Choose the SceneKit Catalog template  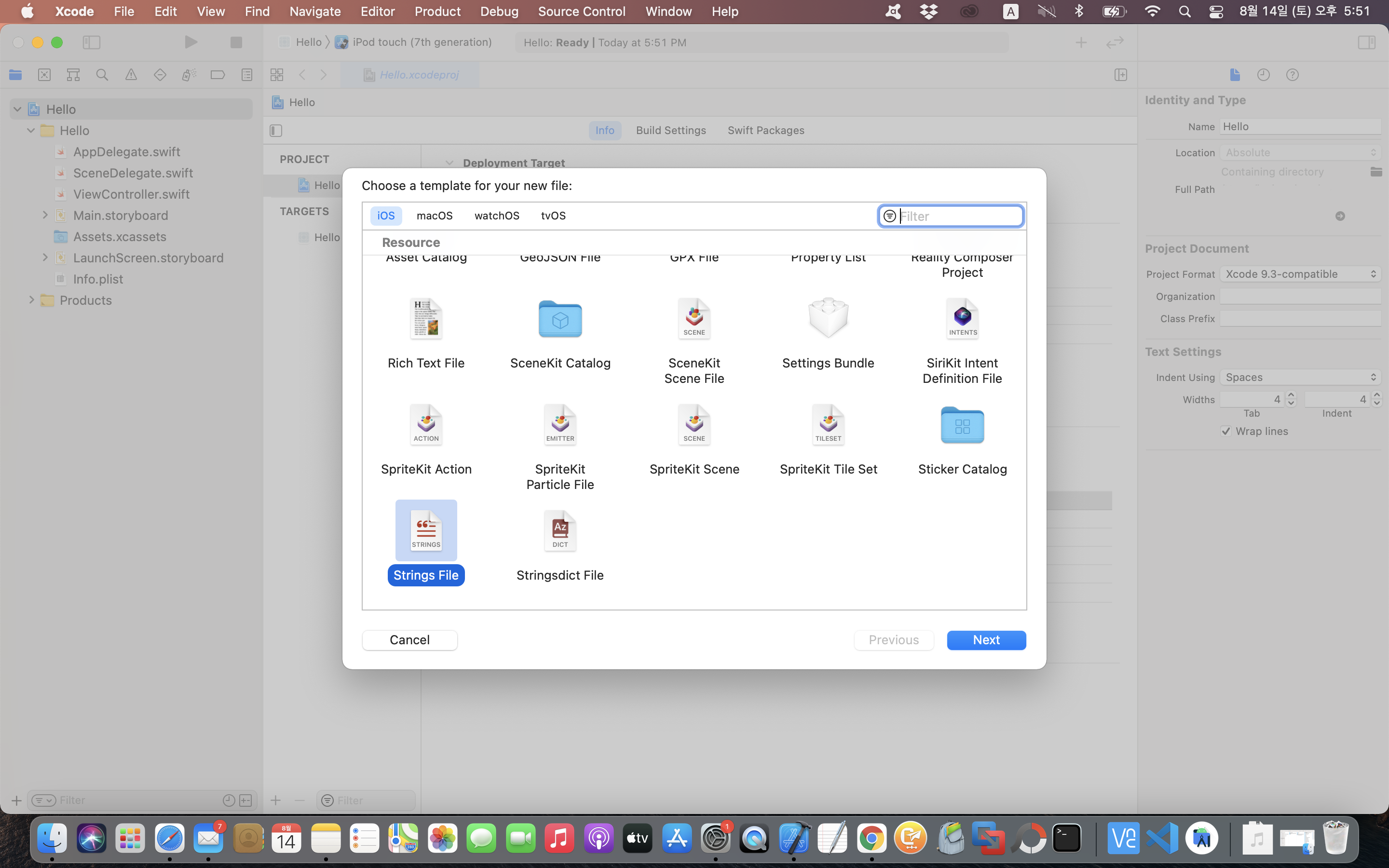559,319
